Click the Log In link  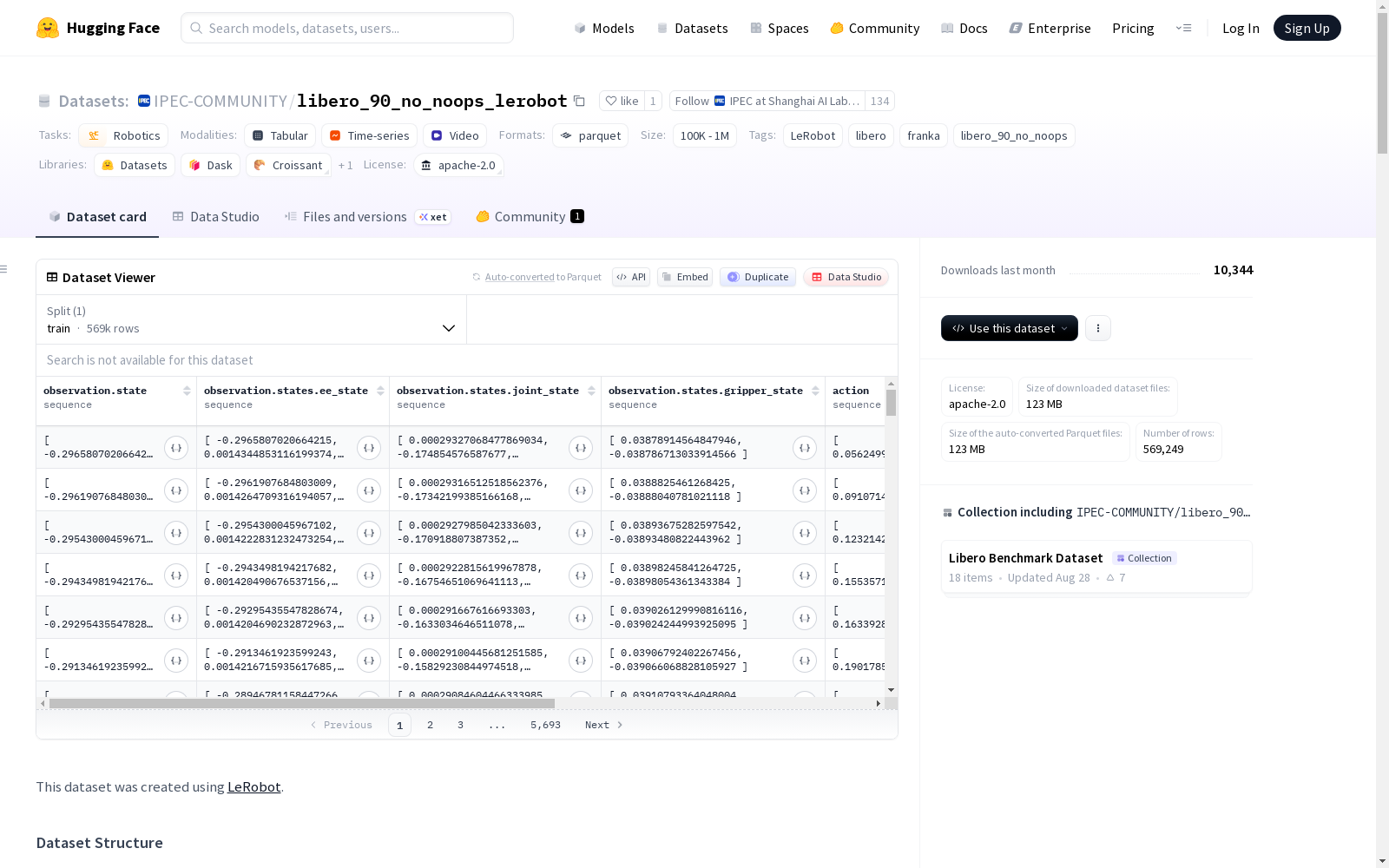click(1241, 28)
